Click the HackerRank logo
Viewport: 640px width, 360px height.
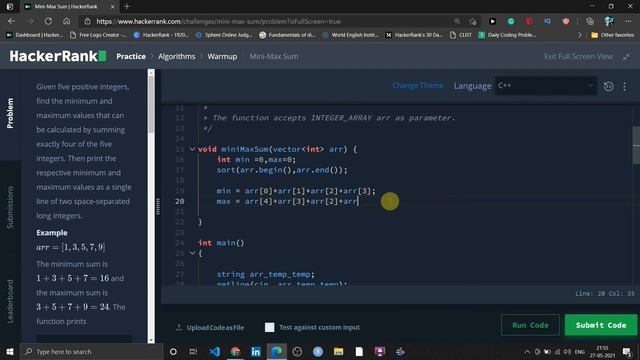pos(58,56)
